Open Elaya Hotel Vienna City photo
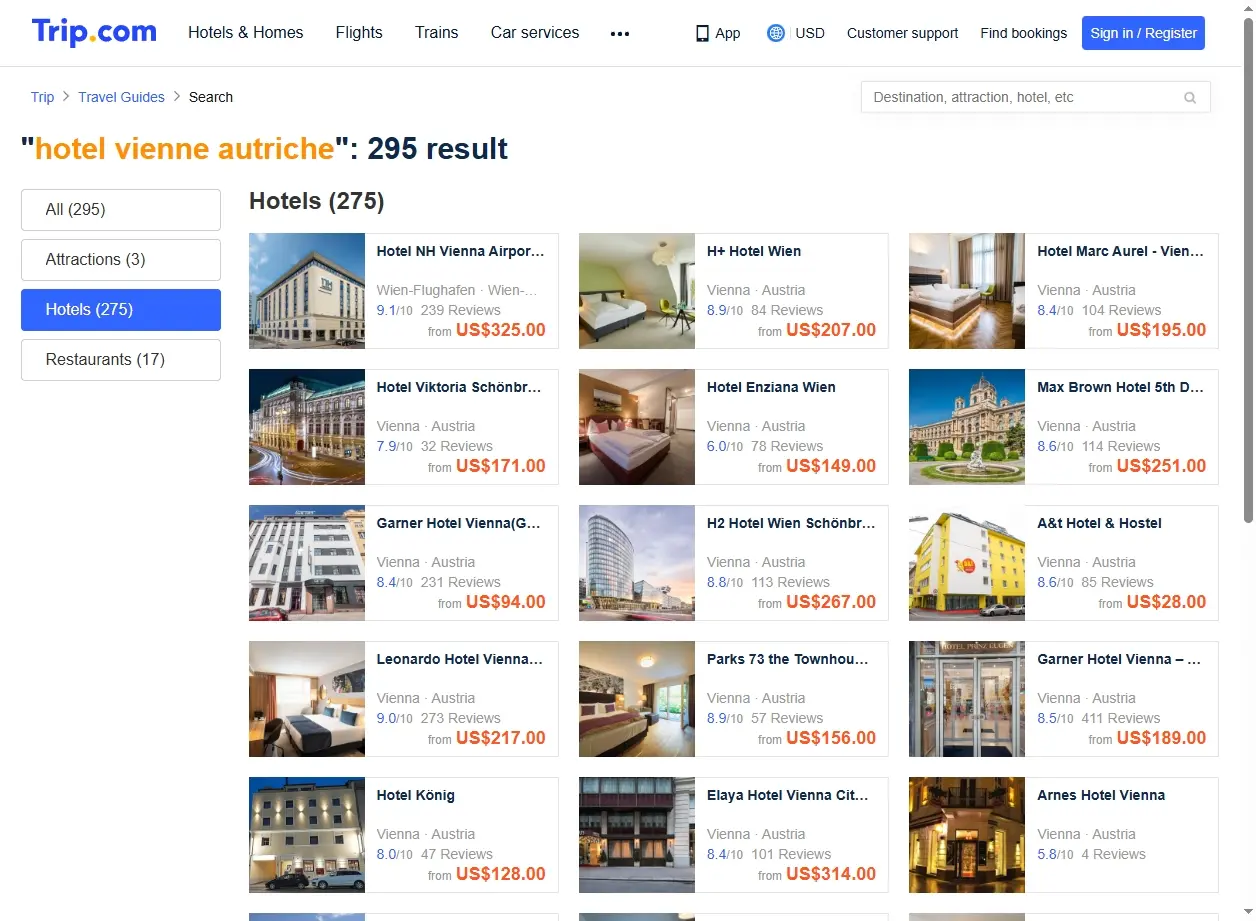The width and height of the screenshot is (1256, 921). pyautogui.click(x=637, y=835)
